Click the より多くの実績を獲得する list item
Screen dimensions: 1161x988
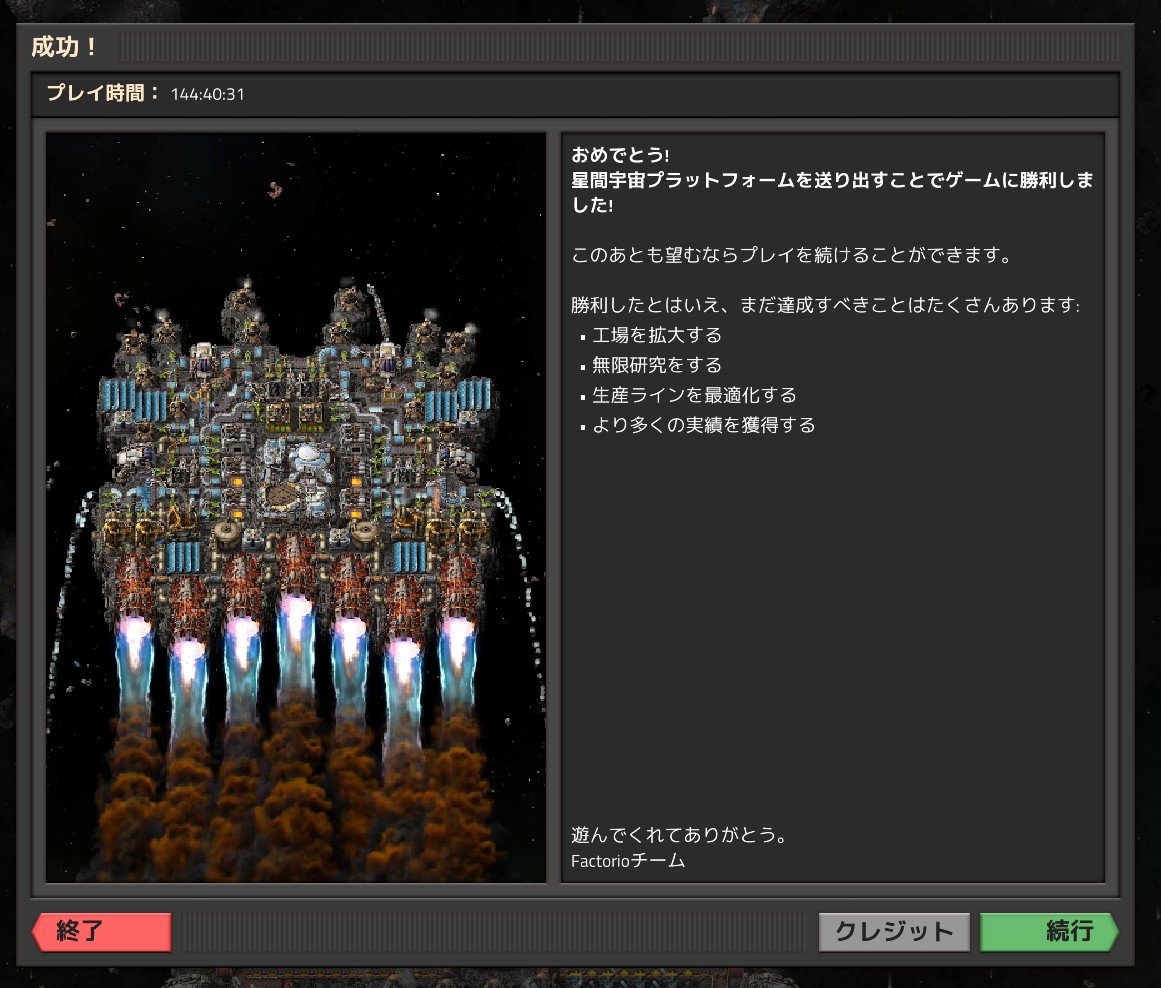tap(703, 425)
